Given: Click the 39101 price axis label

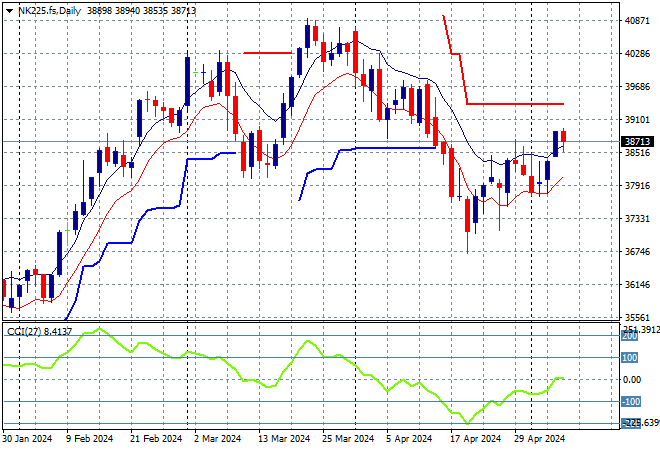Looking at the screenshot, I should [x=637, y=120].
